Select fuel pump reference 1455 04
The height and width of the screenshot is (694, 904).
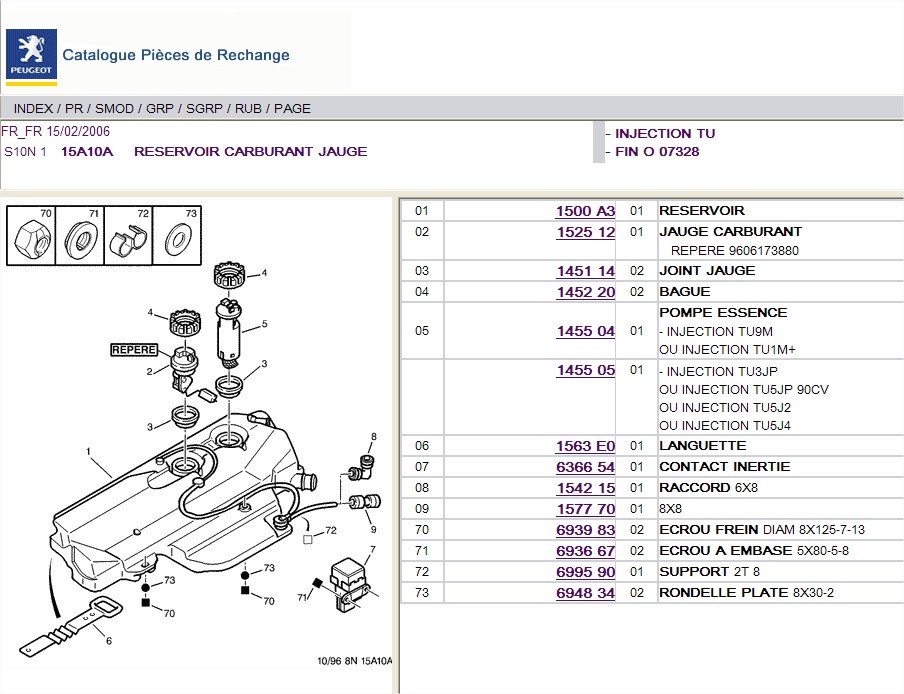585,331
